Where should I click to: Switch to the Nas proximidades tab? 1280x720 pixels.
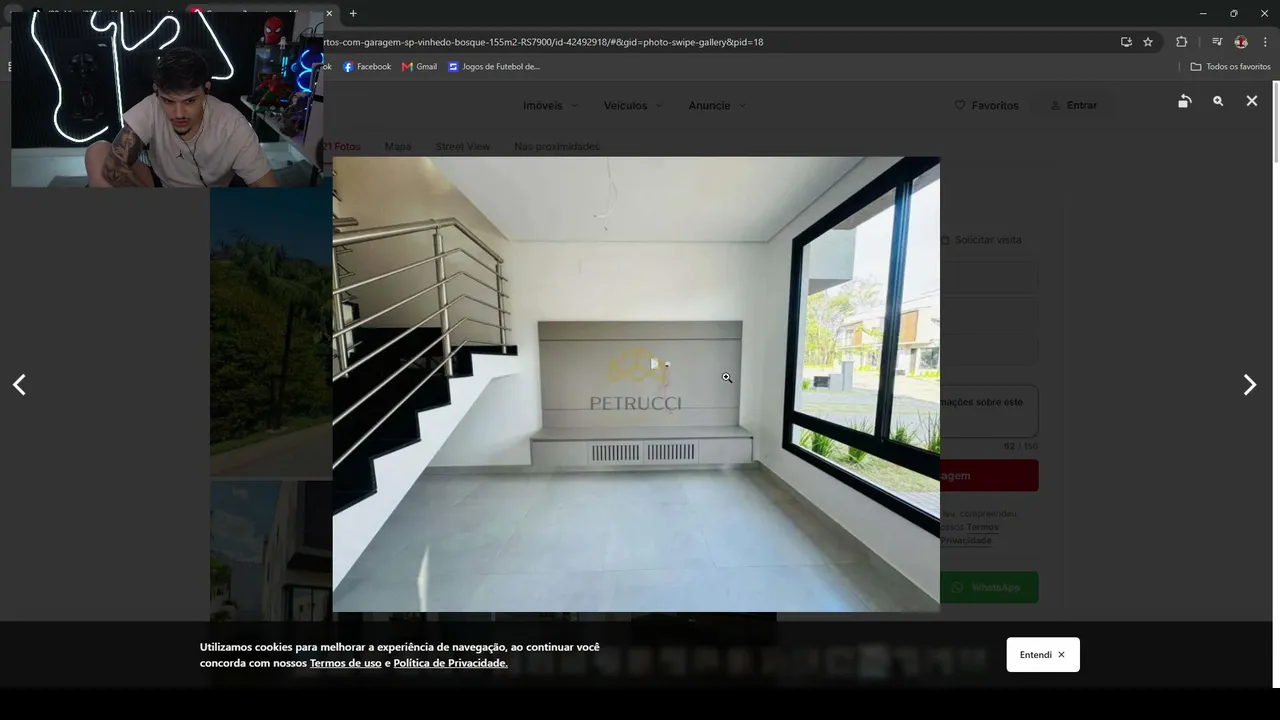557,147
